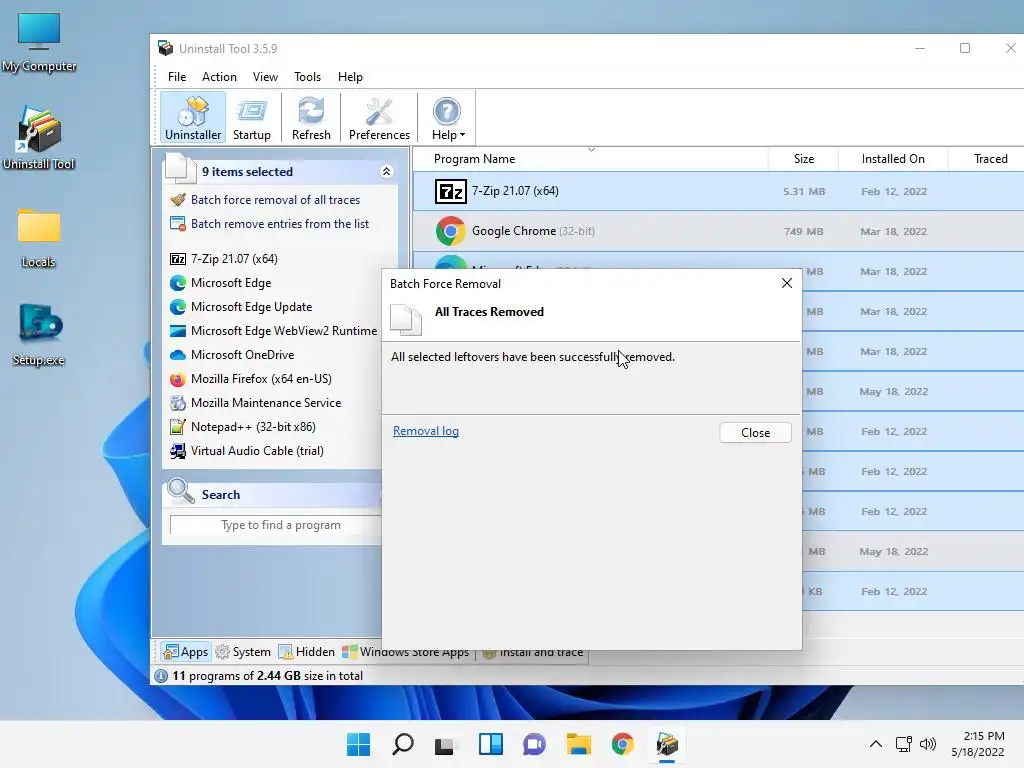Collapse the '9 items selected' panel
Viewport: 1024px width, 768px height.
coord(386,172)
